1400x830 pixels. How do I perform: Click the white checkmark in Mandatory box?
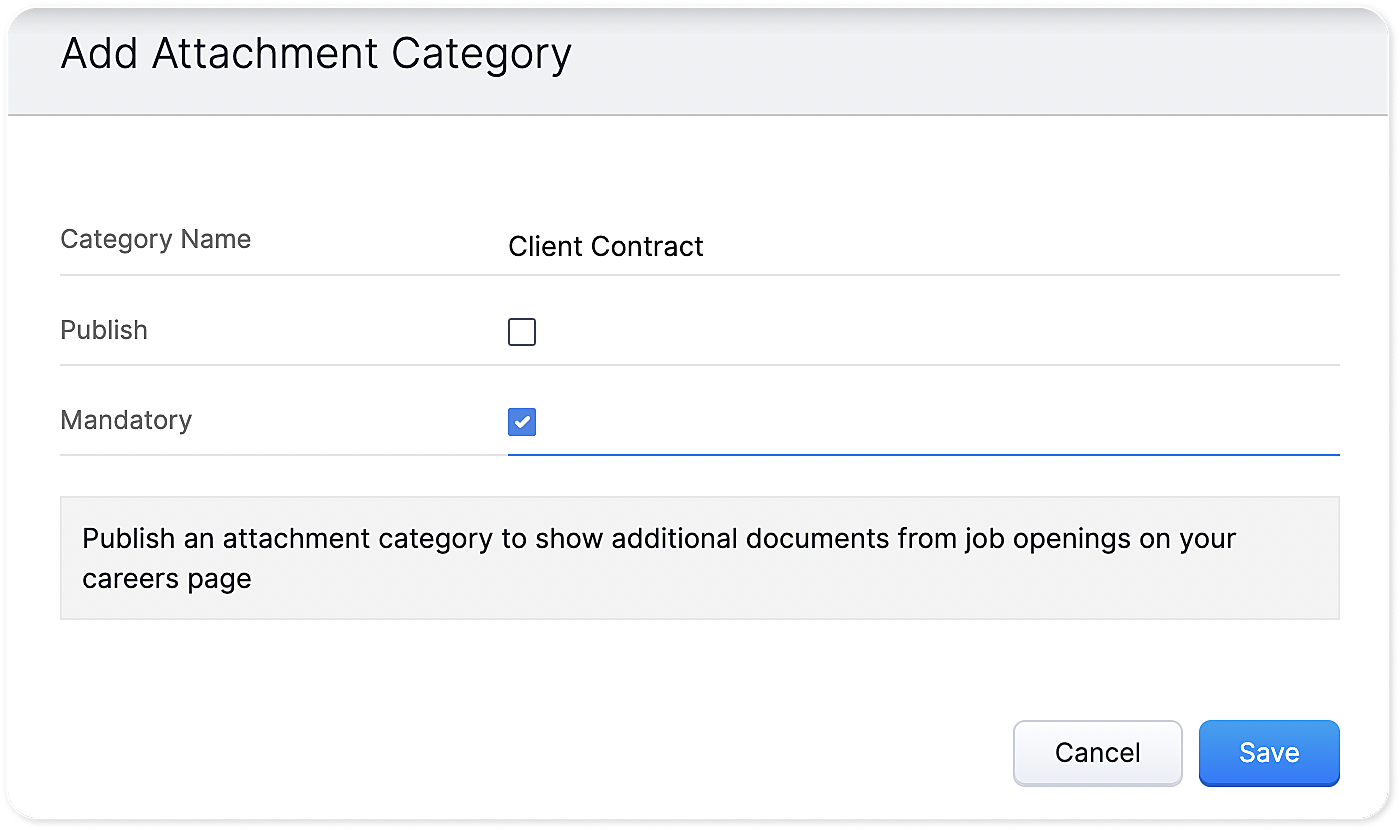pos(522,422)
